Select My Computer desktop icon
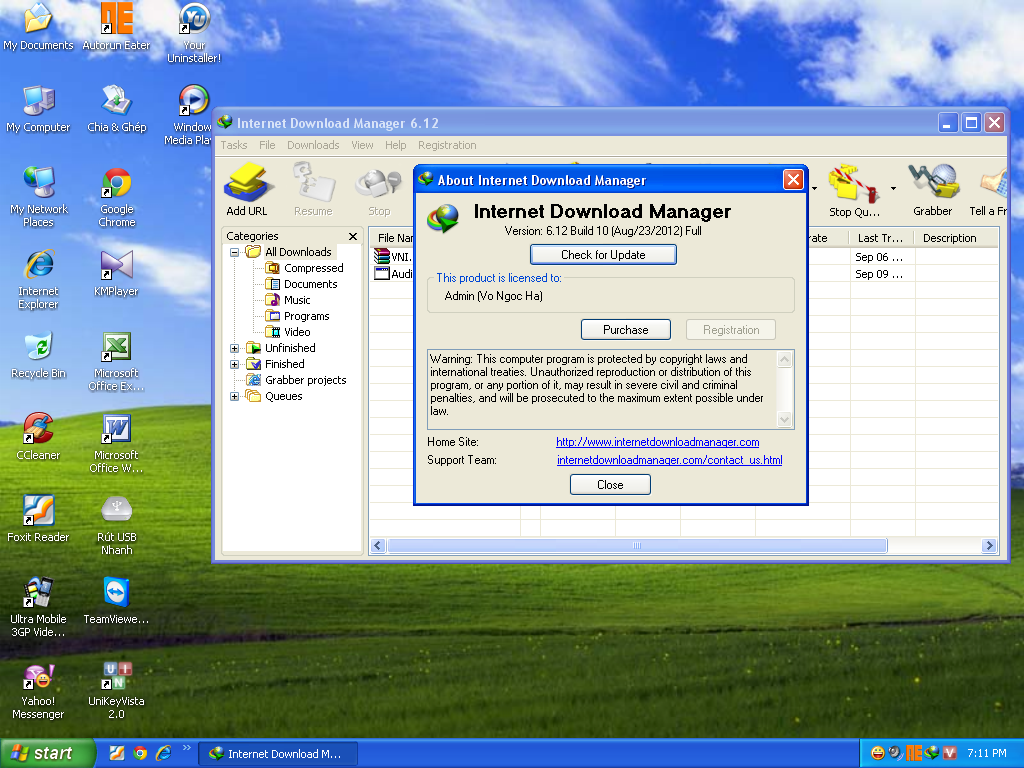 tap(38, 109)
